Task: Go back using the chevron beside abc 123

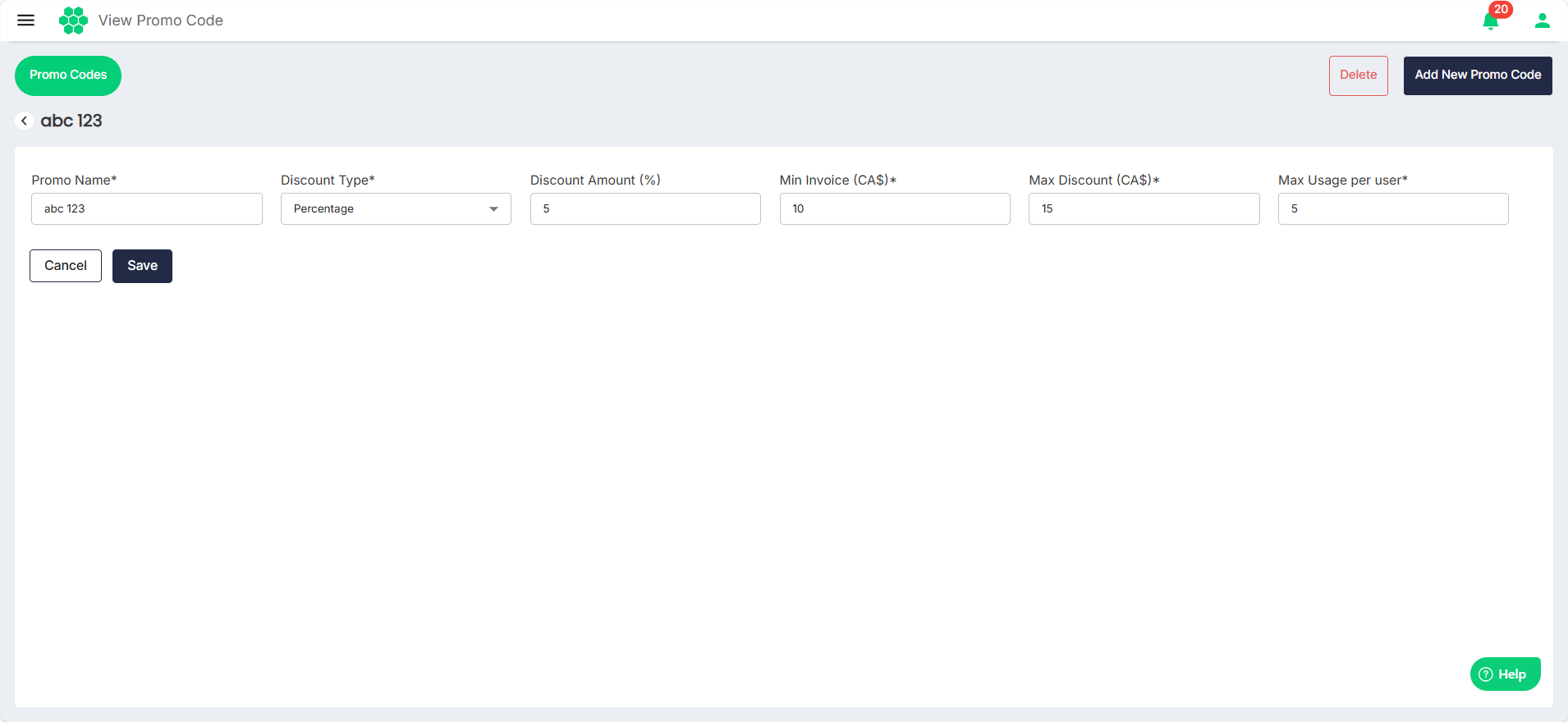Action: pyautogui.click(x=24, y=121)
